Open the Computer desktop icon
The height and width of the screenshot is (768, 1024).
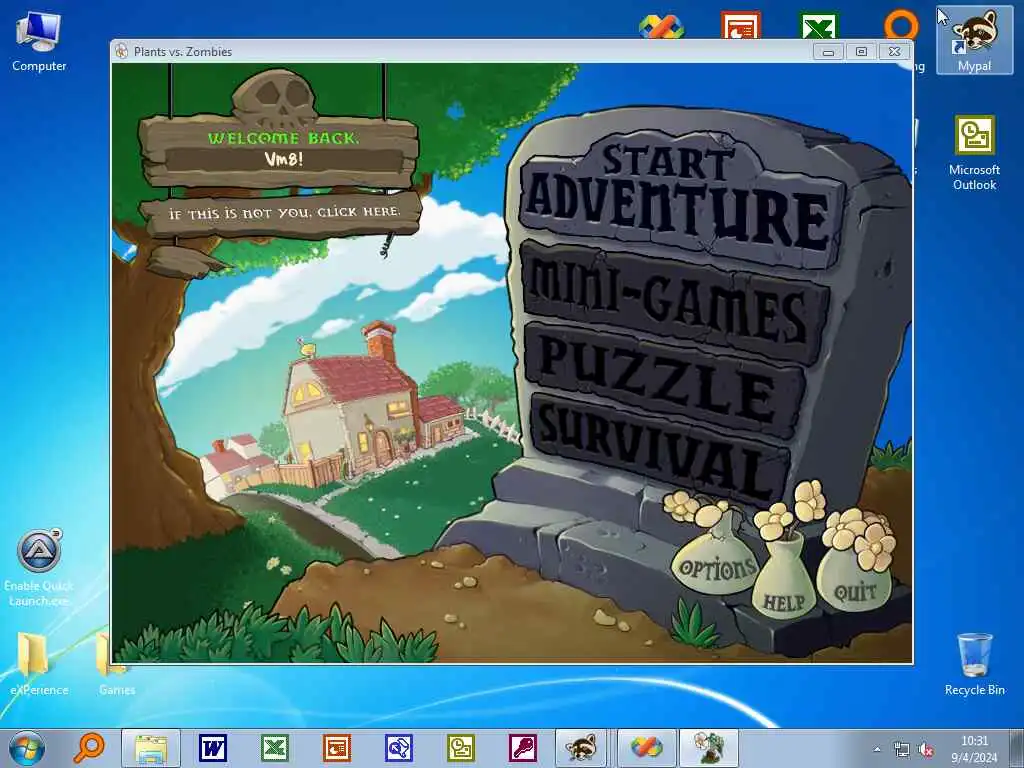click(39, 42)
